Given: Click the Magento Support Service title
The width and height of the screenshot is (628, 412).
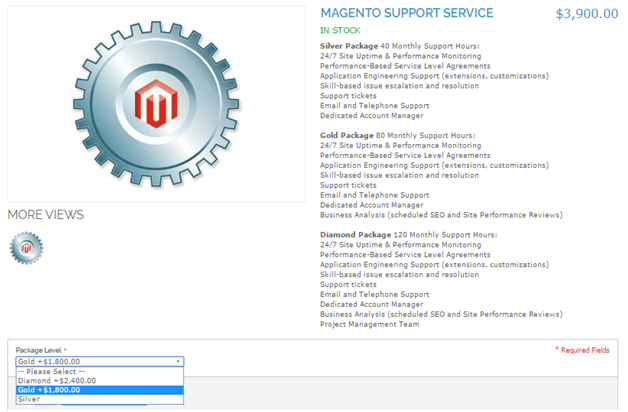Looking at the screenshot, I should 407,13.
